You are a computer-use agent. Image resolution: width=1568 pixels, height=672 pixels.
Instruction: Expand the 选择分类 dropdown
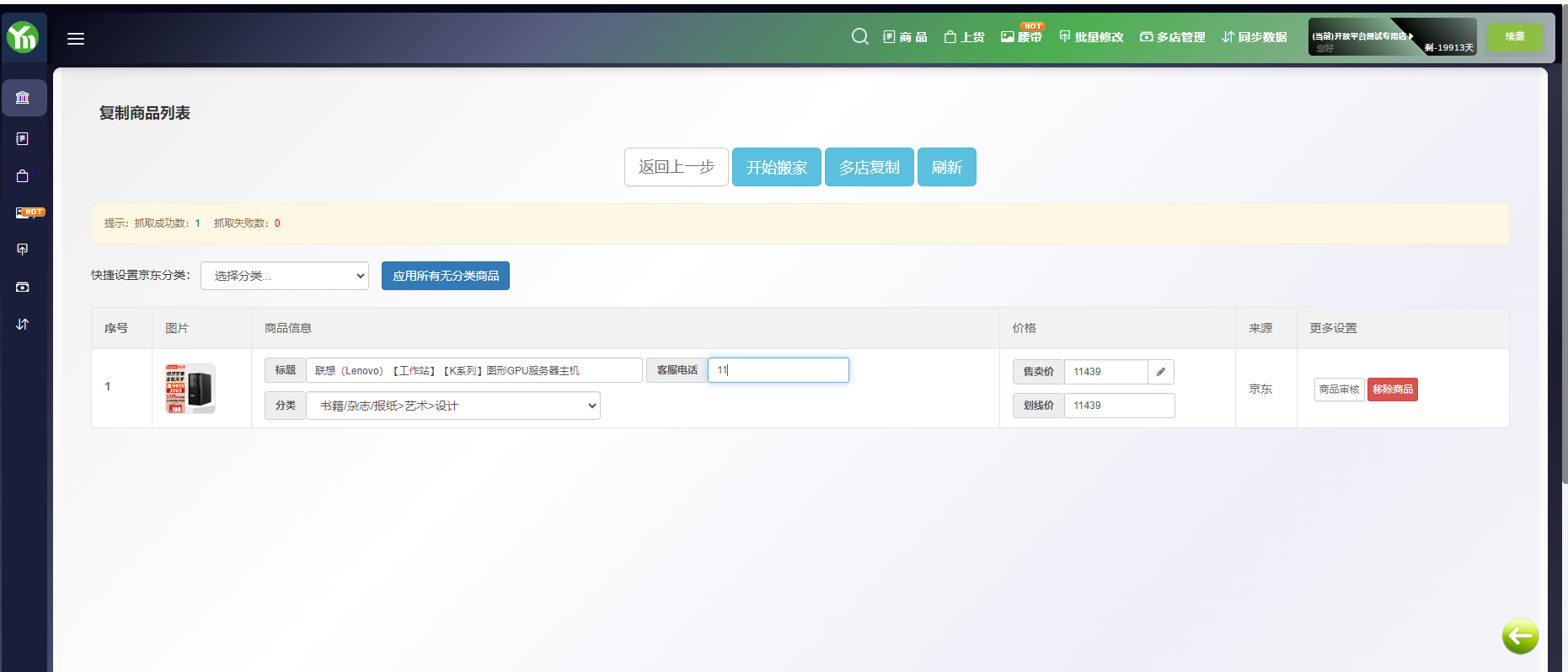285,276
